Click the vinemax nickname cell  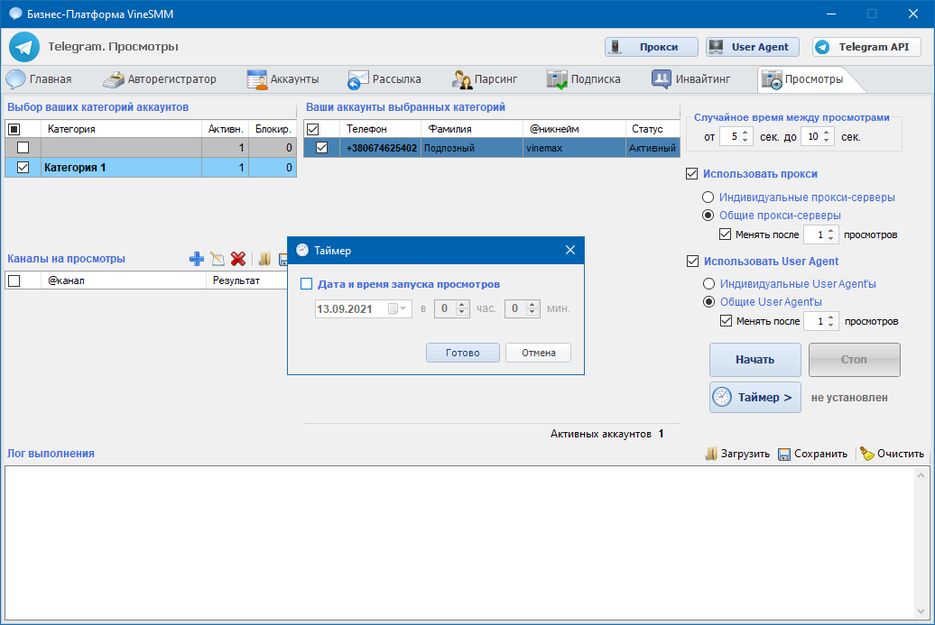point(574,148)
